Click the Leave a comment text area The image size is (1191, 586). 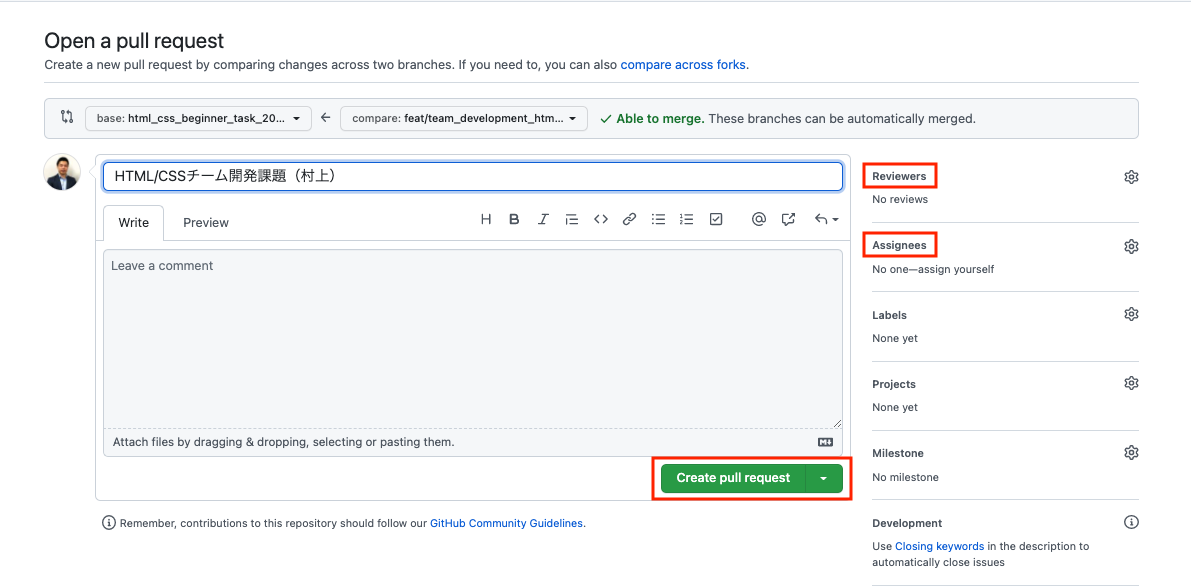click(472, 339)
